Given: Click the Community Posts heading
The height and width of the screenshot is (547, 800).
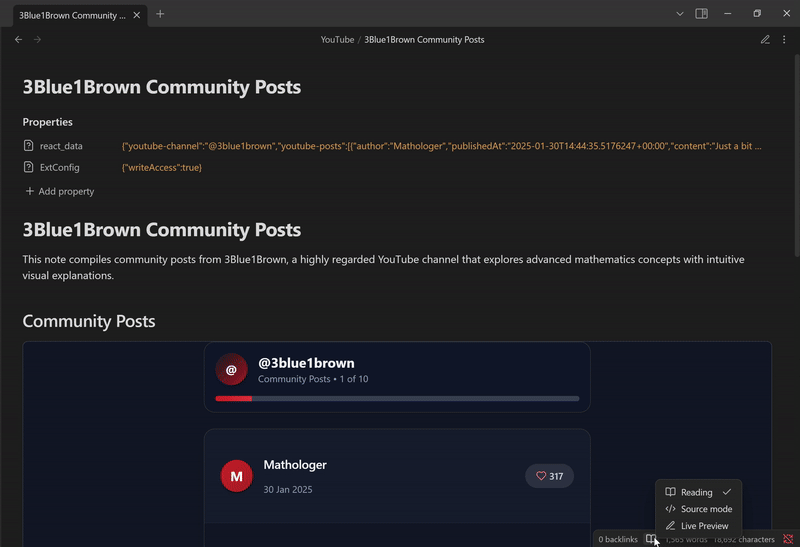Looking at the screenshot, I should [89, 321].
